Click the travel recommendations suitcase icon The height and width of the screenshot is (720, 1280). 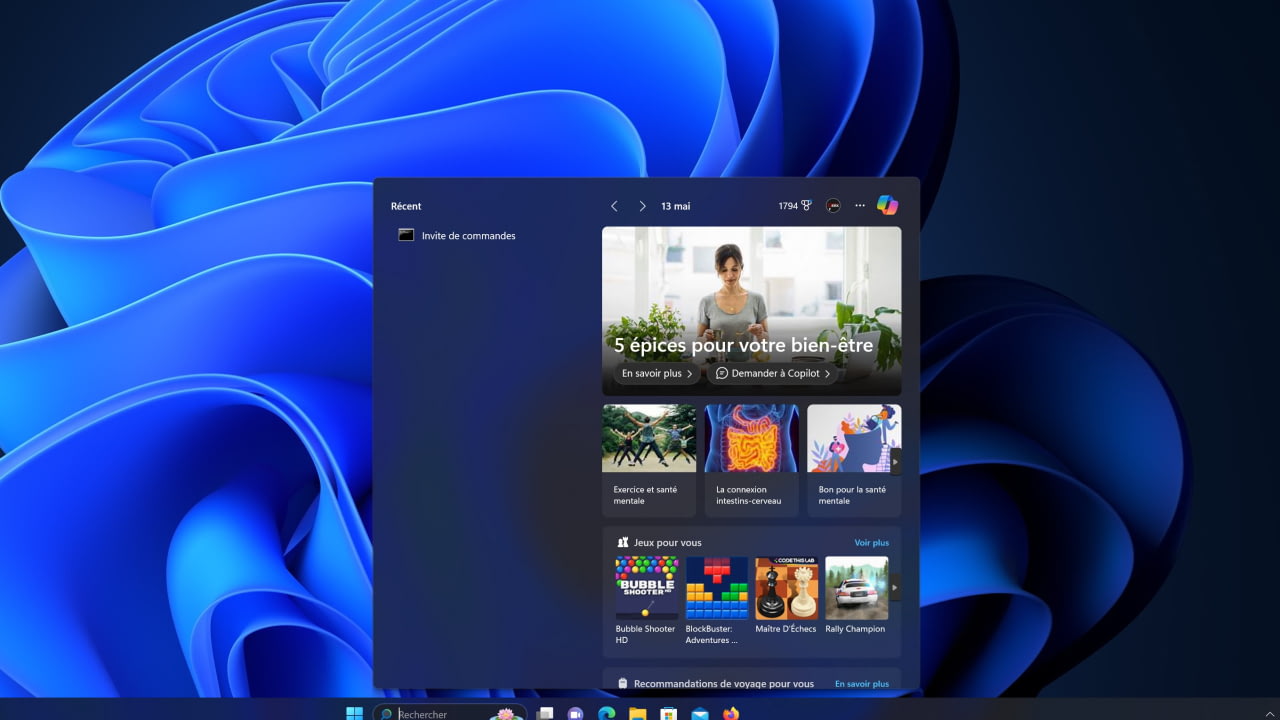click(623, 684)
